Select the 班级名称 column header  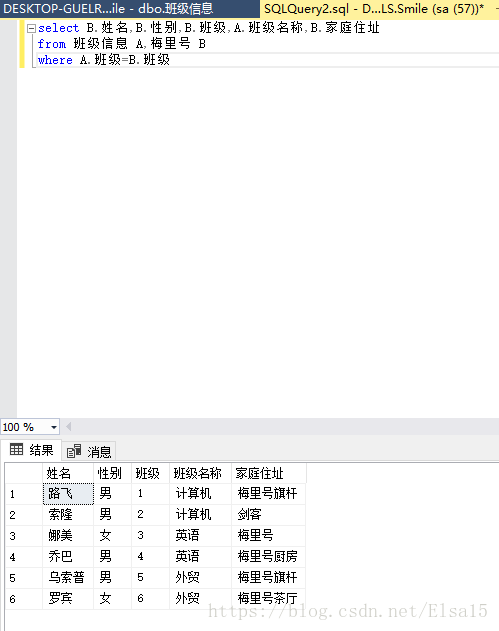[200, 473]
